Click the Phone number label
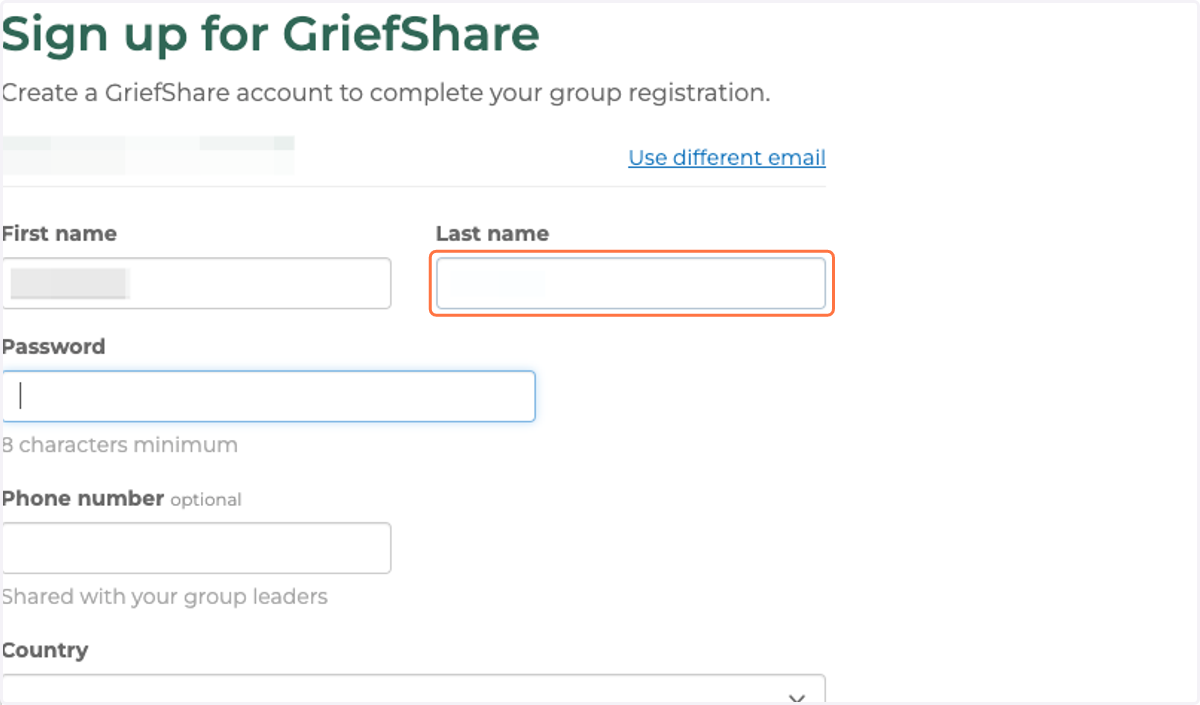Image resolution: width=1200 pixels, height=705 pixels. 83,498
